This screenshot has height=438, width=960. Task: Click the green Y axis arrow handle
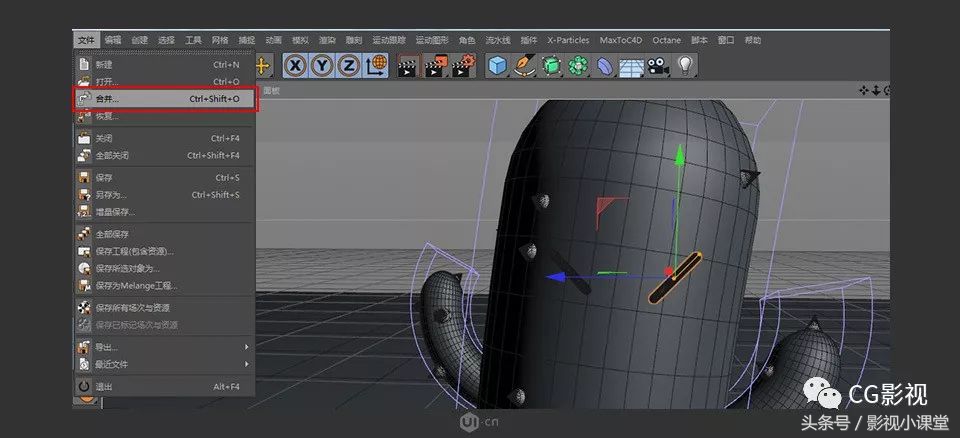[x=679, y=154]
